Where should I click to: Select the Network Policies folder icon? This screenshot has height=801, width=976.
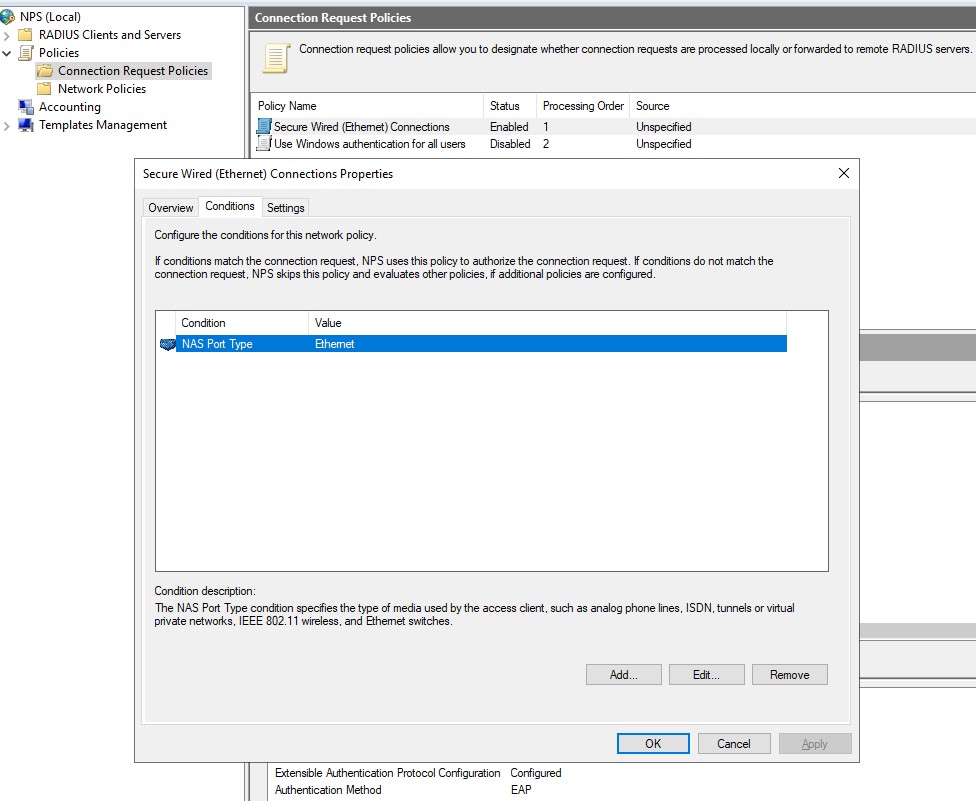point(45,89)
